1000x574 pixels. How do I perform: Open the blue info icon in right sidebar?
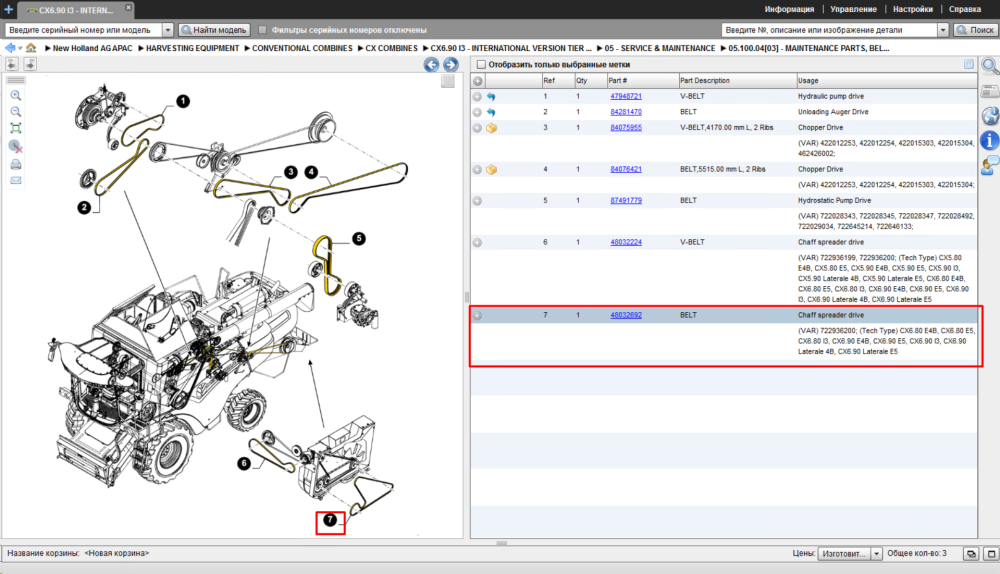(990, 140)
